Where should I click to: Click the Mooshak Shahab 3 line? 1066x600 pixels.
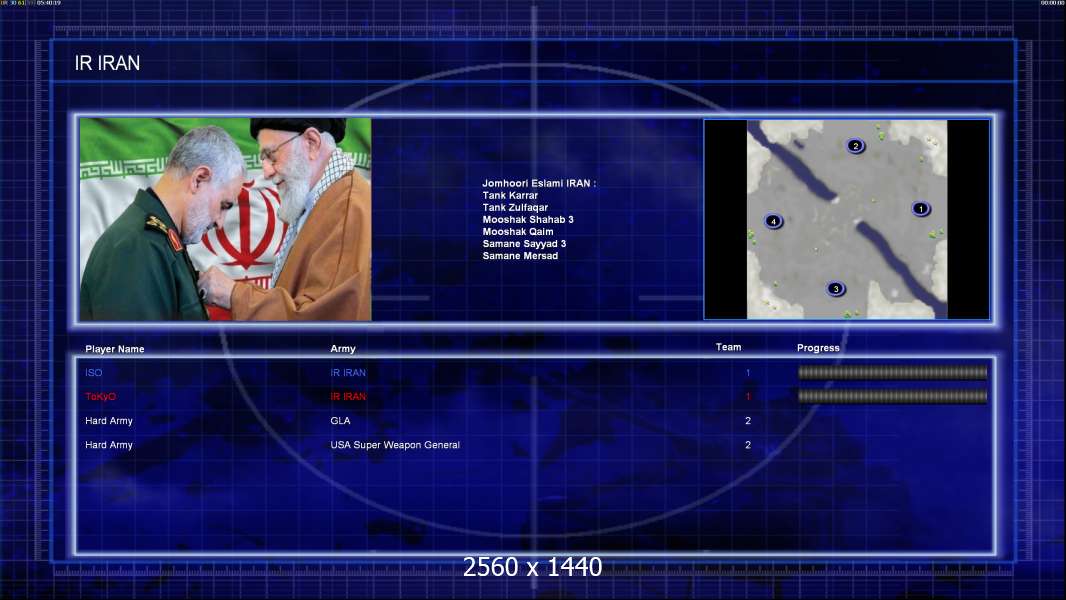(x=528, y=219)
